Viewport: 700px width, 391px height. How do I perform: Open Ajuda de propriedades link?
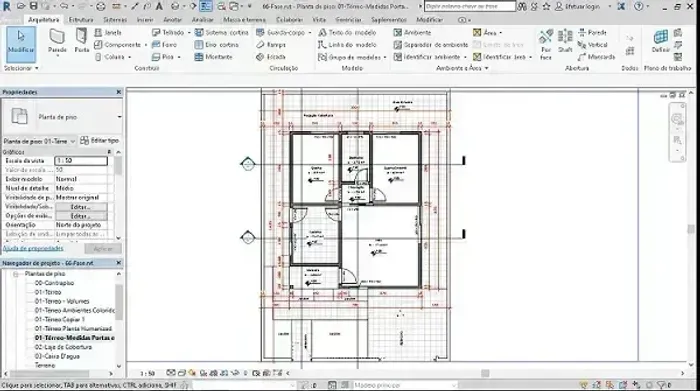click(33, 248)
